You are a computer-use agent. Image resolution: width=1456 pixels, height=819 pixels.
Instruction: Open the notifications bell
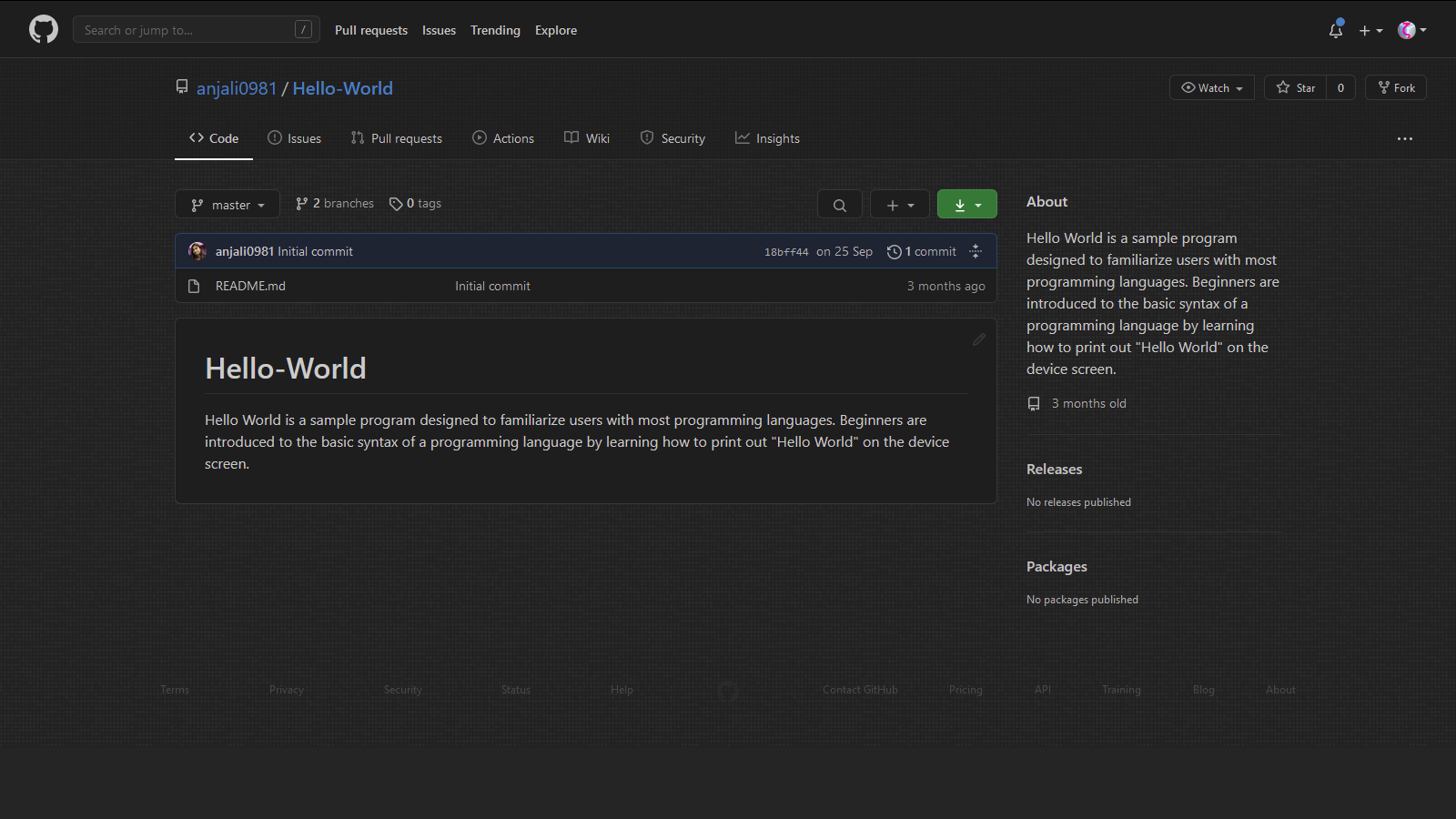coord(1336,30)
